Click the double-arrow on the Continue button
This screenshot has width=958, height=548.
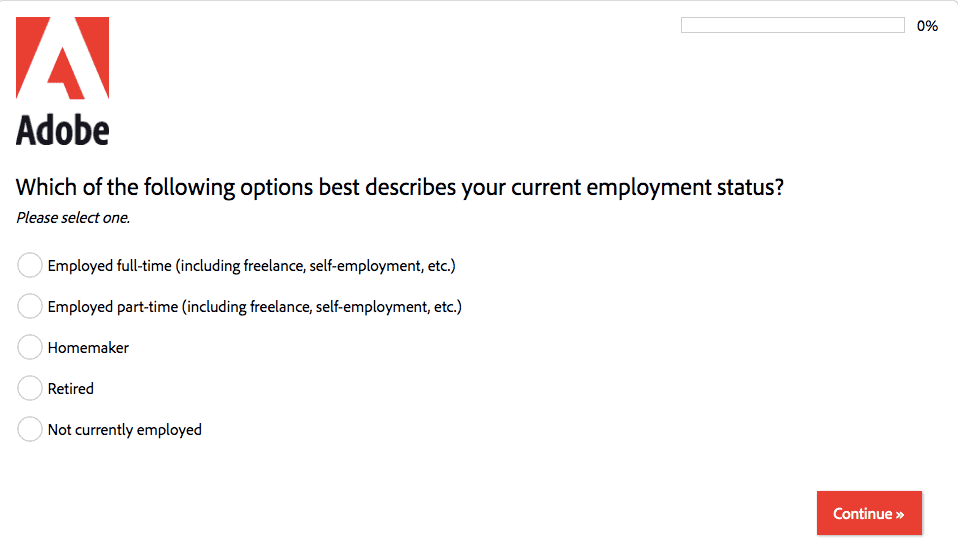pyautogui.click(x=900, y=514)
